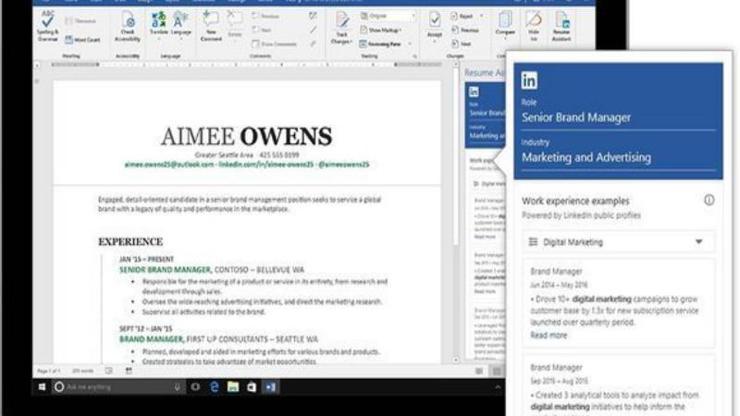Click Read more under first Brand Manager
This screenshot has width=740, height=416.
click(x=549, y=335)
